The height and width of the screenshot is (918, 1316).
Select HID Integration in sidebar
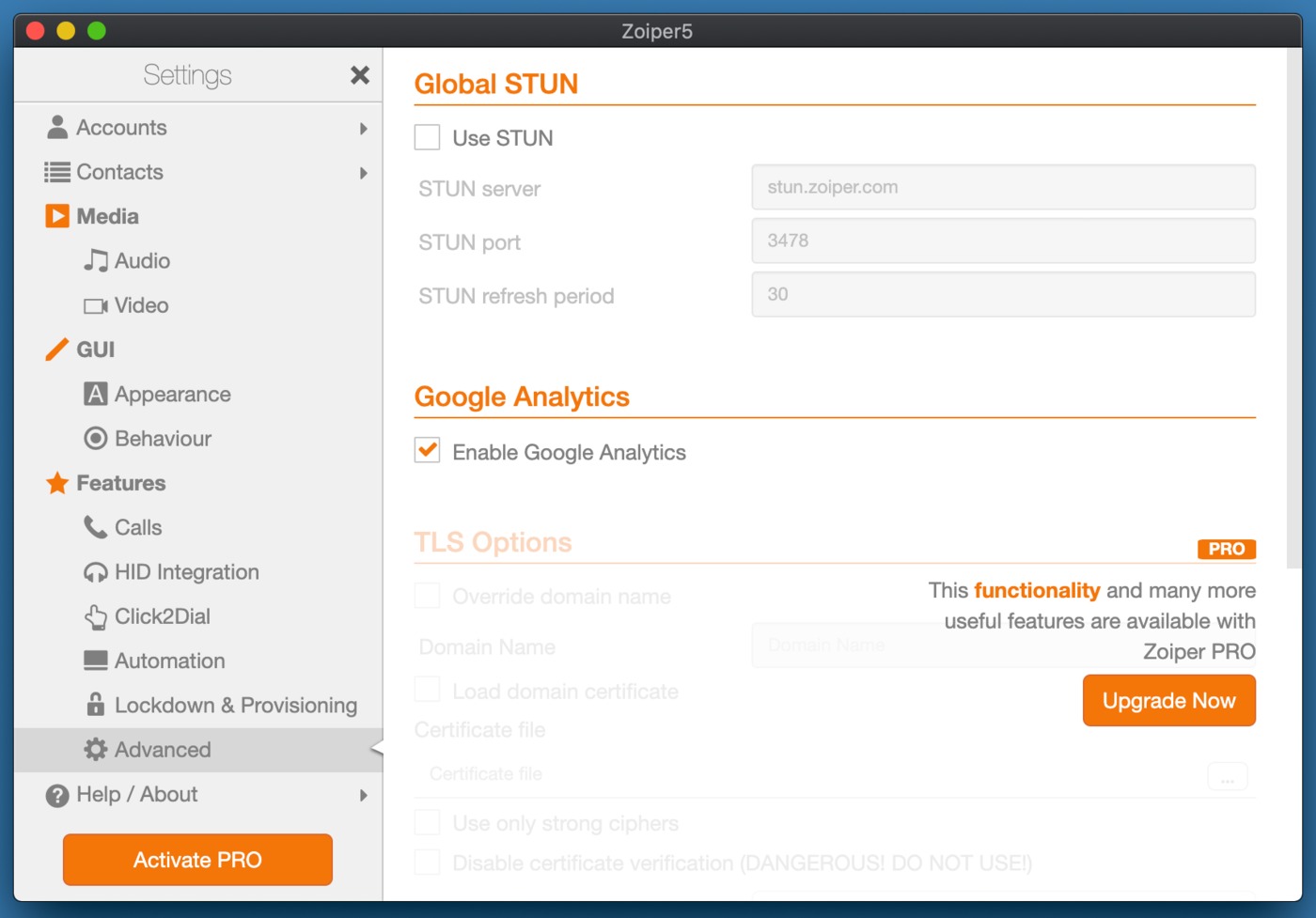[198, 572]
